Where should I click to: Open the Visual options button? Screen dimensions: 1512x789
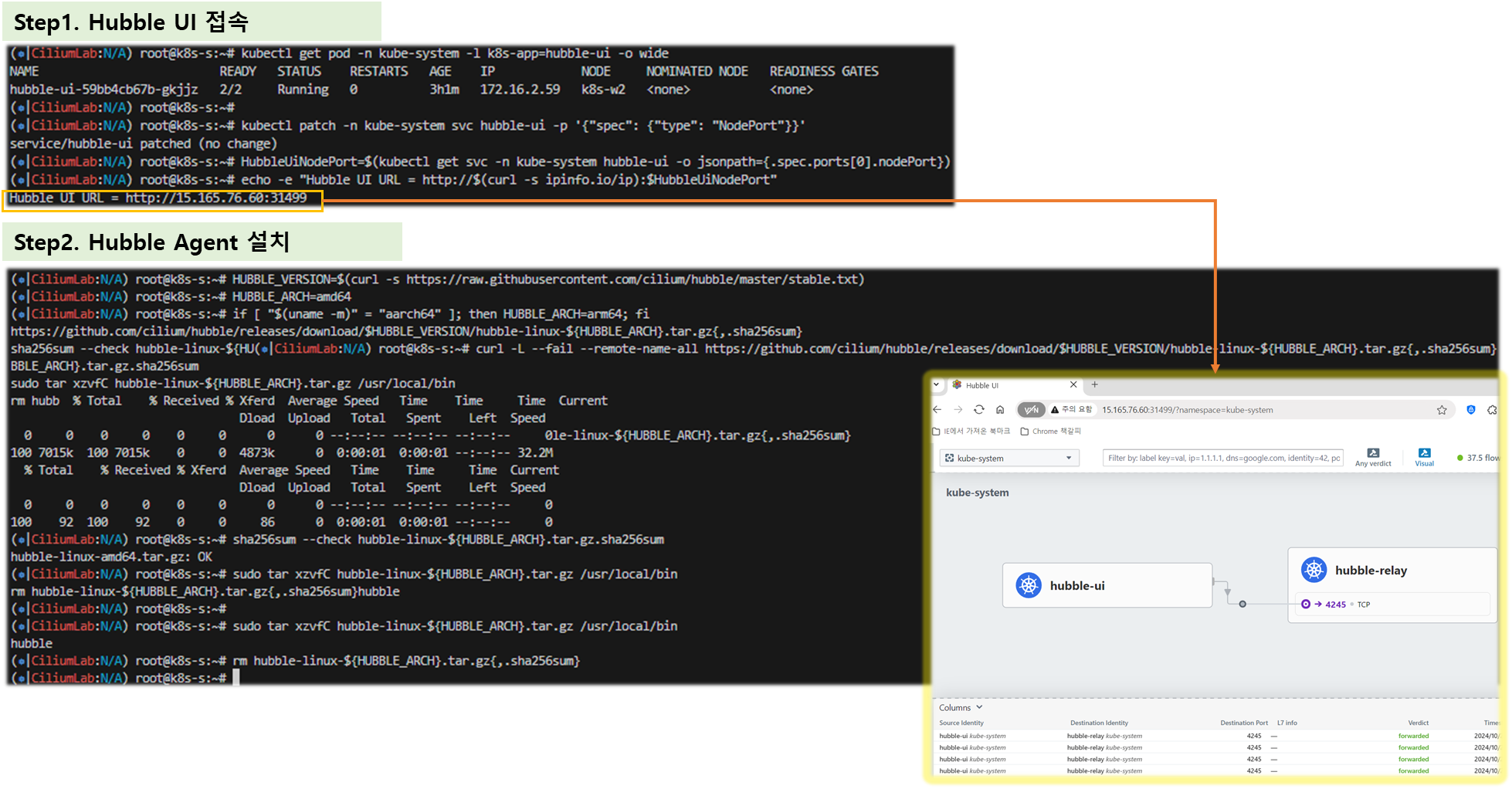[1425, 457]
